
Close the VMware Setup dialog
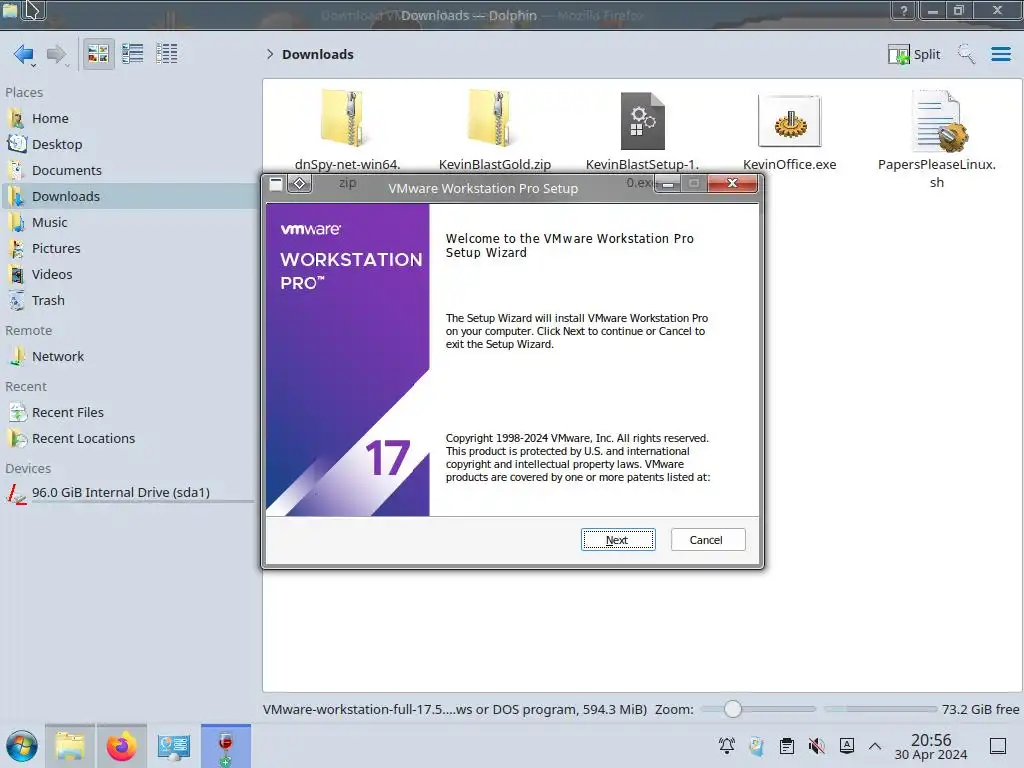click(732, 184)
